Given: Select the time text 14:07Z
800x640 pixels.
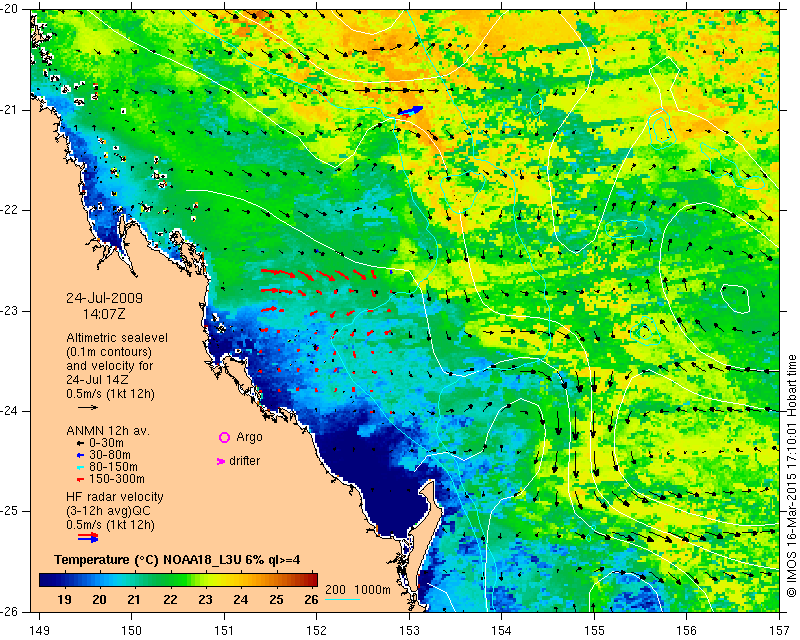Looking at the screenshot, I should [104, 314].
